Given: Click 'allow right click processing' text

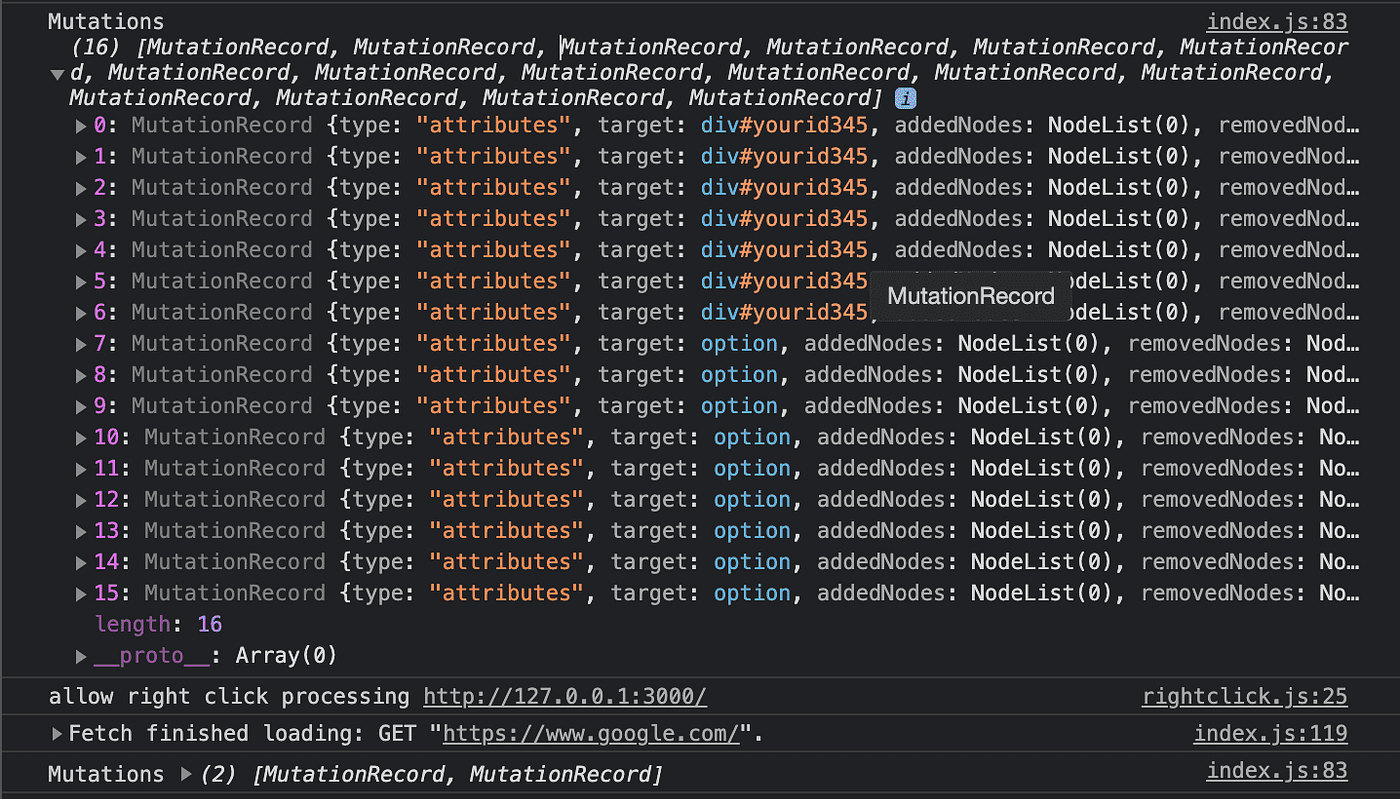Looking at the screenshot, I should coord(229,697).
